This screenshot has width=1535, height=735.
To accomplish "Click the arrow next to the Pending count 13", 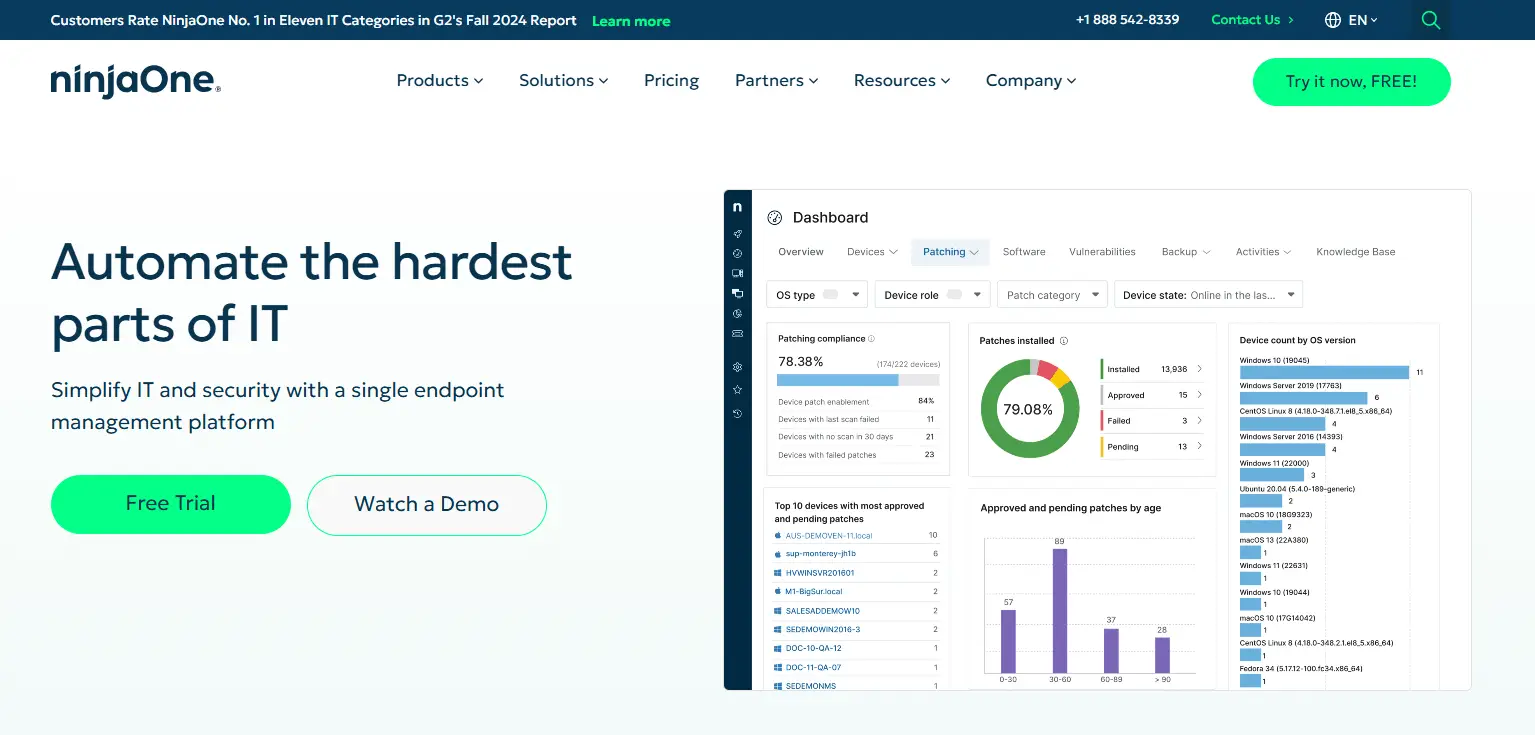I will [x=1199, y=447].
